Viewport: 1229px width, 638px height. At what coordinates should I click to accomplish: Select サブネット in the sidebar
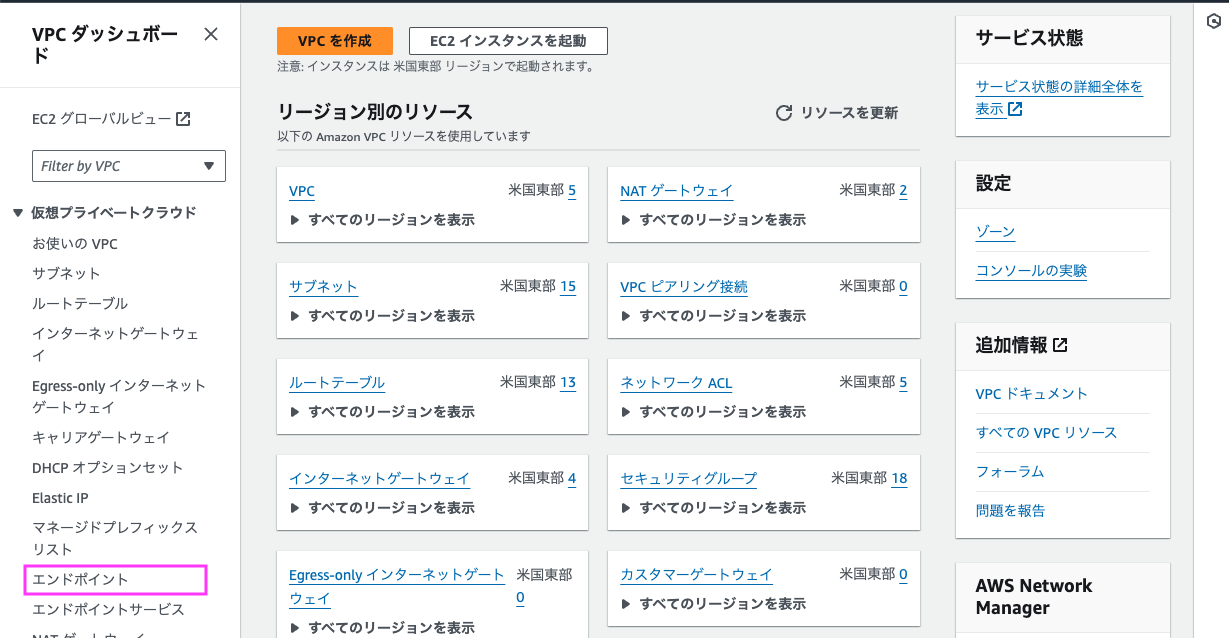[x=66, y=273]
